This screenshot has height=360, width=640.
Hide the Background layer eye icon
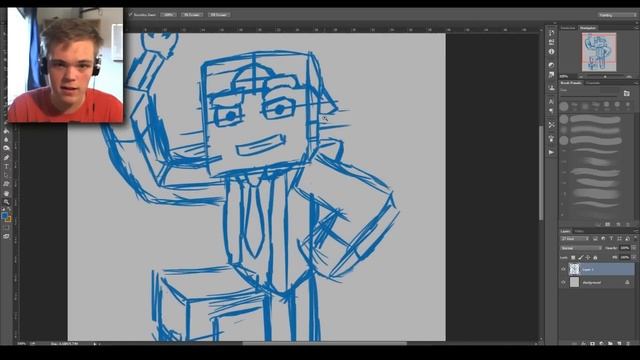coord(563,282)
